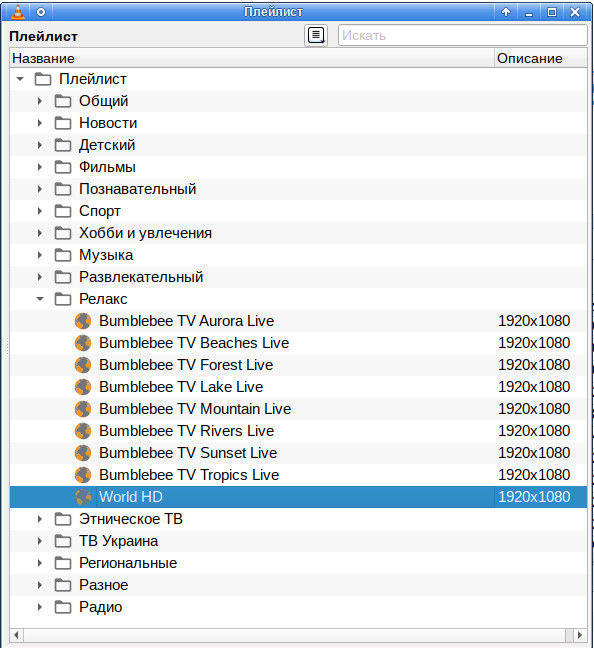Sort by the Название column header
The image size is (594, 648).
(x=252, y=58)
